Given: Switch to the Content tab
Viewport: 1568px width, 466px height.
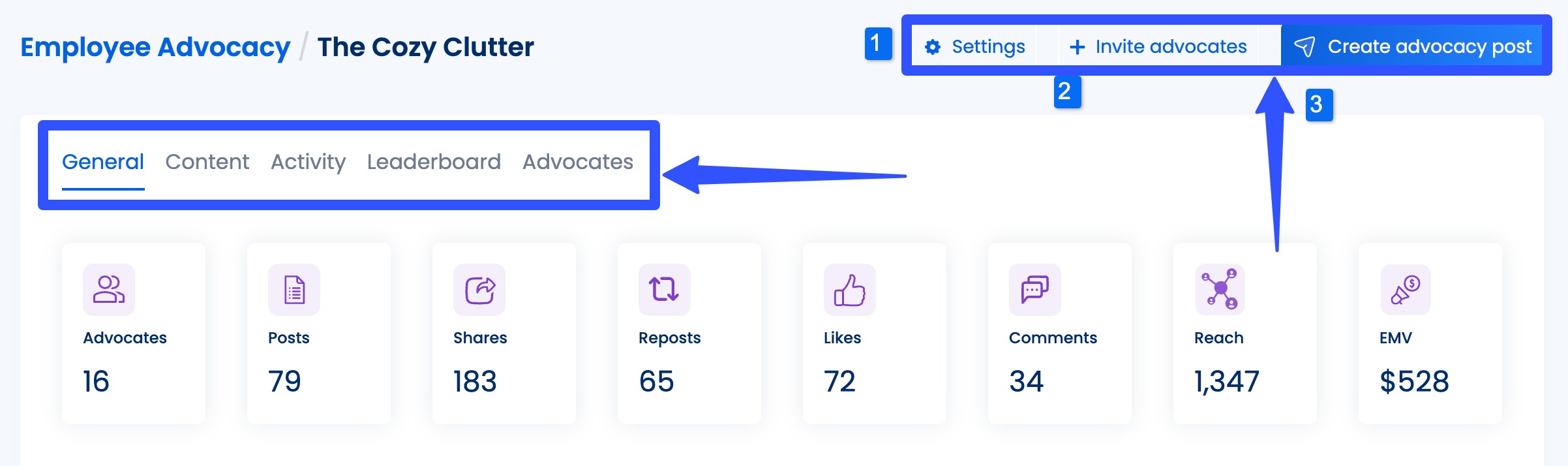Looking at the screenshot, I should (x=207, y=162).
